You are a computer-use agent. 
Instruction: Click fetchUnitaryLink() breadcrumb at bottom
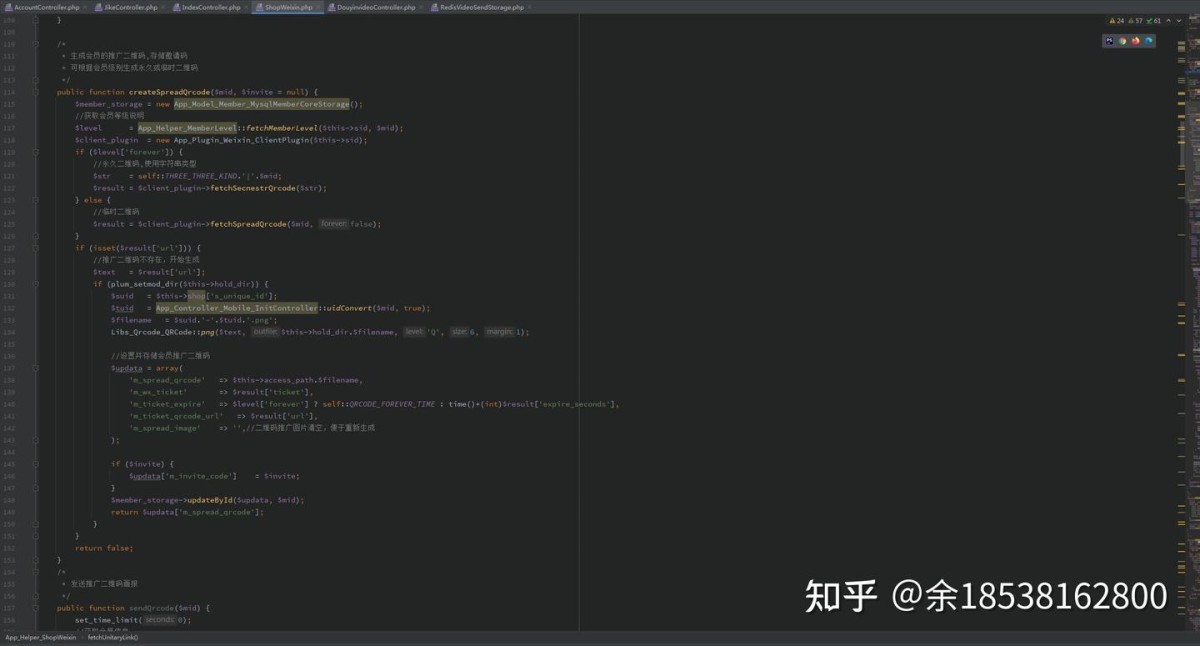pos(112,637)
